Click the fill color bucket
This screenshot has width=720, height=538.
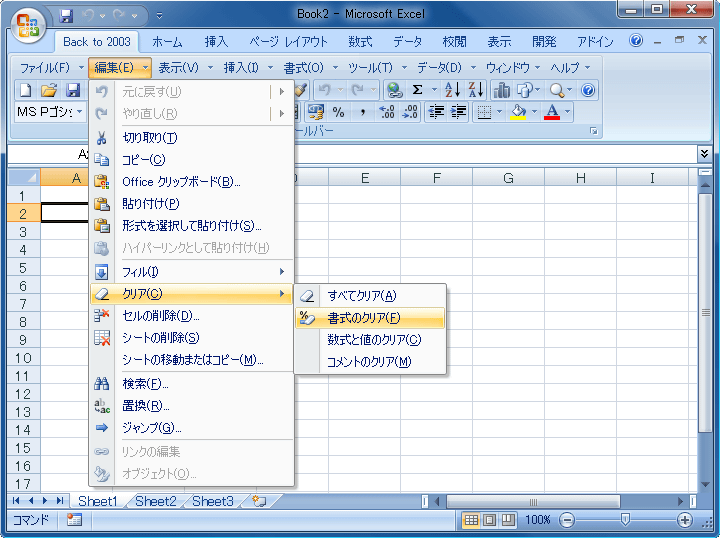[x=518, y=112]
